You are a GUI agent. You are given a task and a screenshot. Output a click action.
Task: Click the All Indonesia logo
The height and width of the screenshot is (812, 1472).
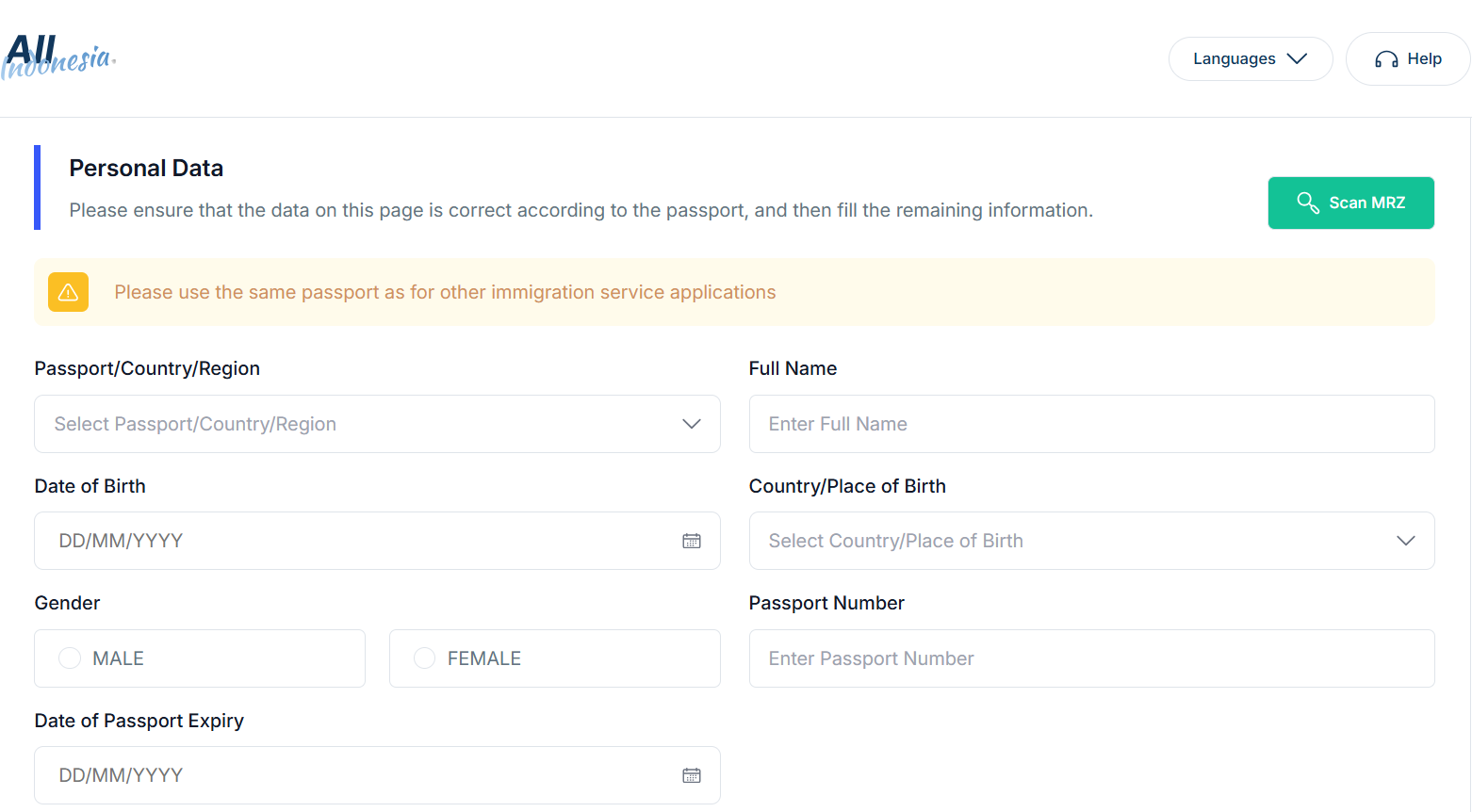pyautogui.click(x=58, y=57)
